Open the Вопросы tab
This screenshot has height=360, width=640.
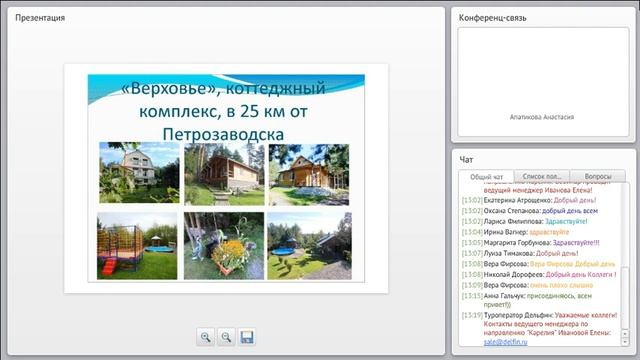click(x=598, y=176)
